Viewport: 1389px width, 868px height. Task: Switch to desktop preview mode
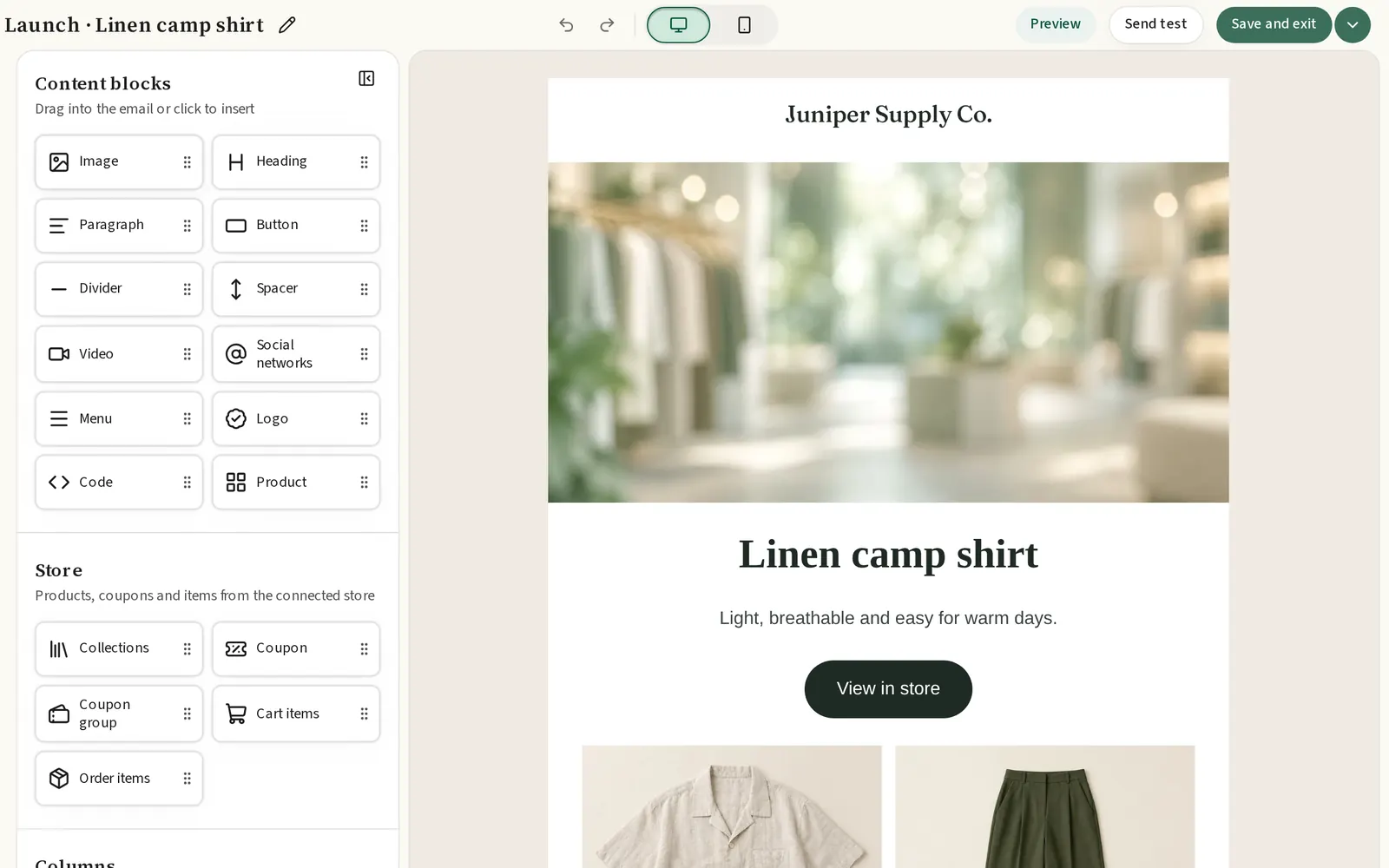click(678, 25)
